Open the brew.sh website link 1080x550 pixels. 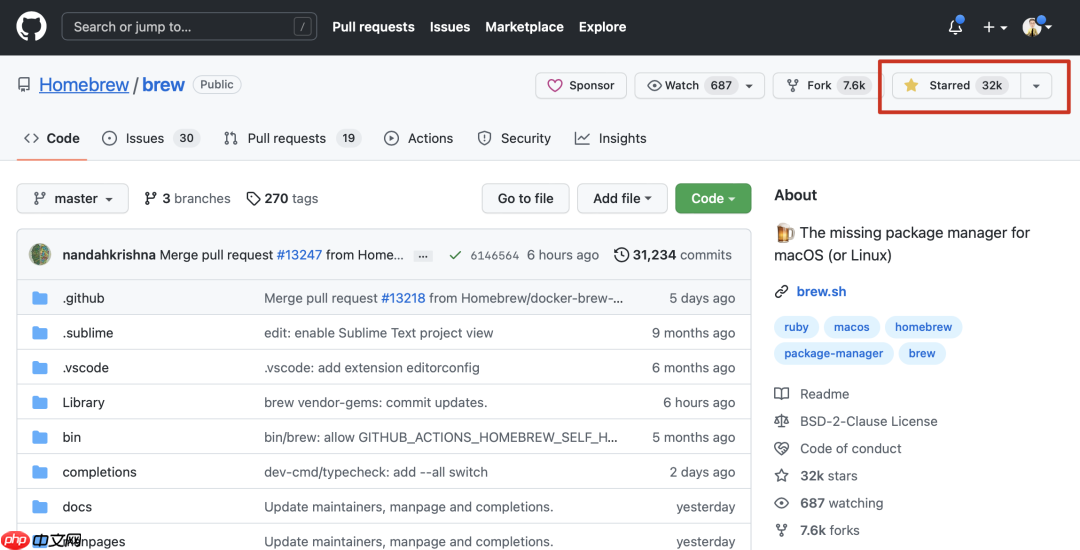821,291
